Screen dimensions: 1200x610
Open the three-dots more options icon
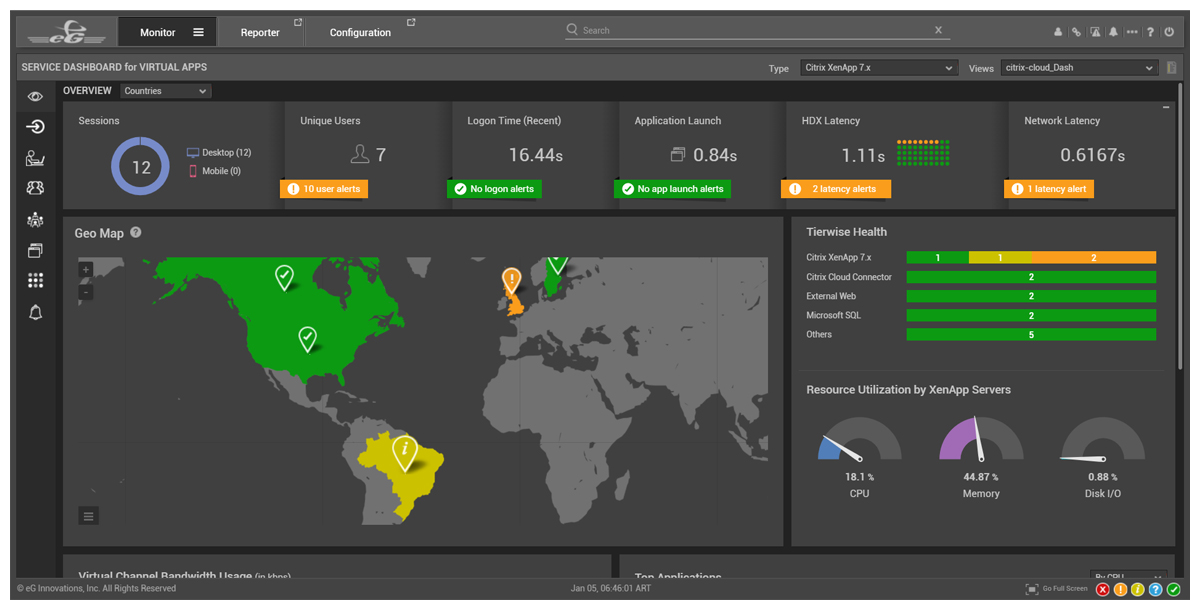(x=1132, y=32)
